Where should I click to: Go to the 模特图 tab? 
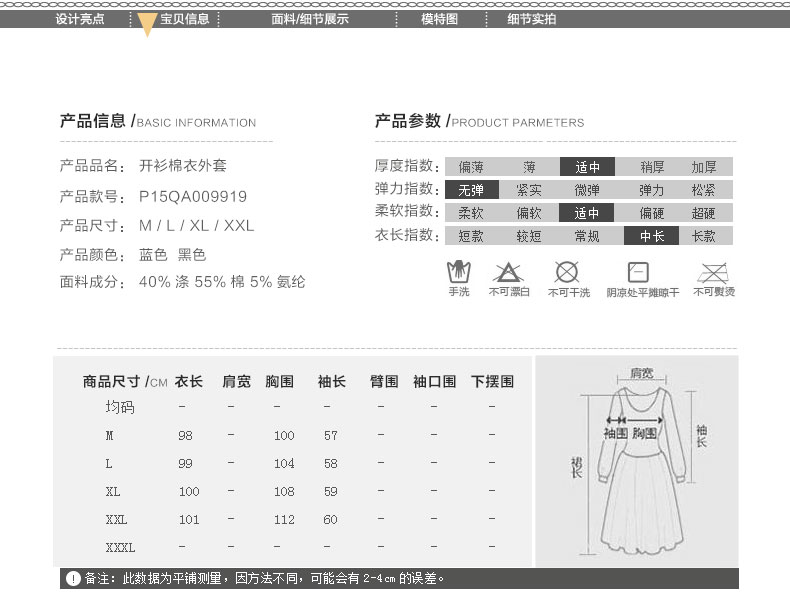coord(439,19)
